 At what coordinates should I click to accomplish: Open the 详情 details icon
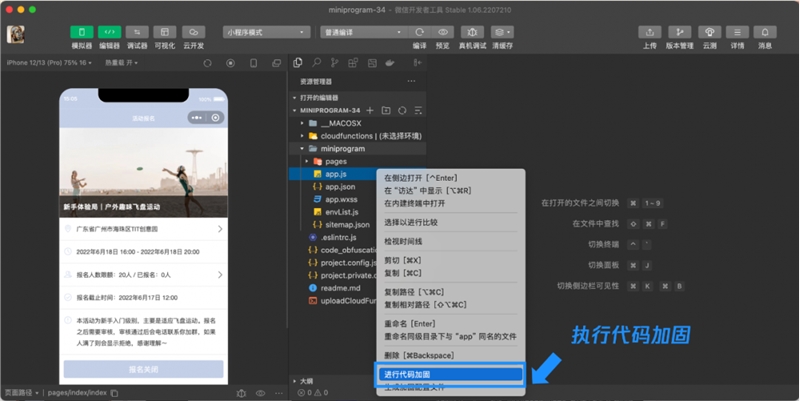737,32
